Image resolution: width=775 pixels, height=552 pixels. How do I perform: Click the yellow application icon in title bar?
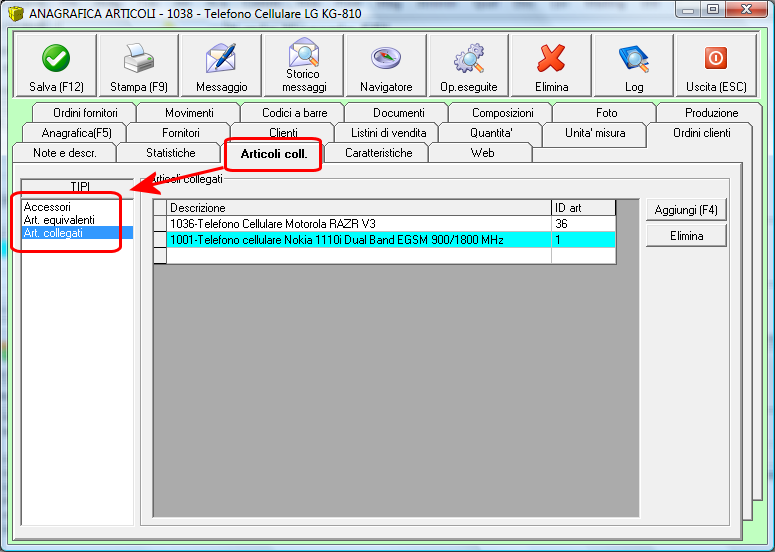[x=16, y=13]
